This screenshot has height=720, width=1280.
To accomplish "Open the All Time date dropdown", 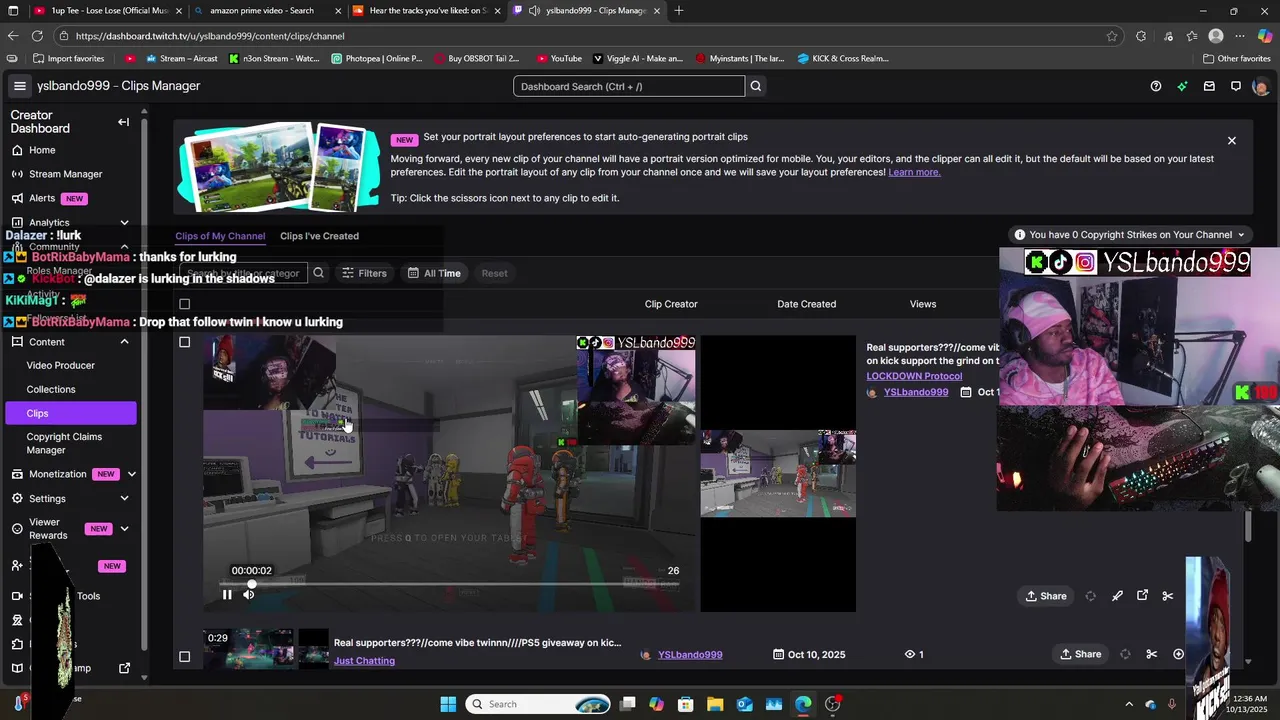I will pyautogui.click(x=434, y=273).
